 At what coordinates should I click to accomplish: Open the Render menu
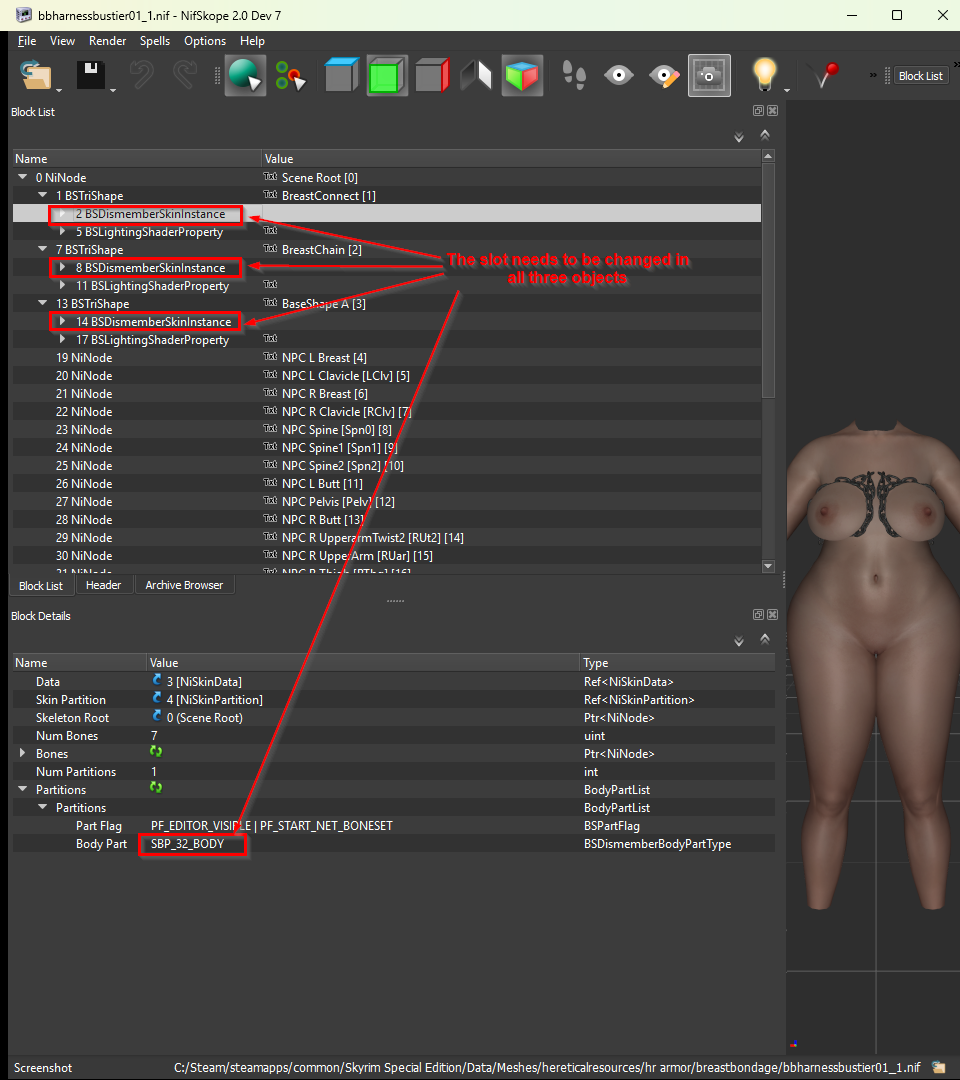[x=107, y=41]
